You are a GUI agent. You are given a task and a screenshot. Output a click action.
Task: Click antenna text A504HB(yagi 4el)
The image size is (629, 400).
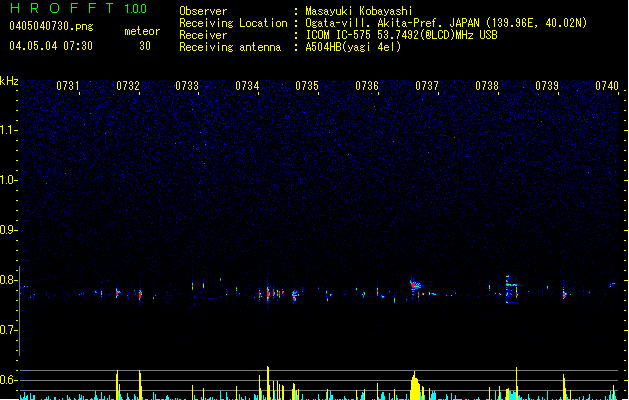[x=353, y=47]
